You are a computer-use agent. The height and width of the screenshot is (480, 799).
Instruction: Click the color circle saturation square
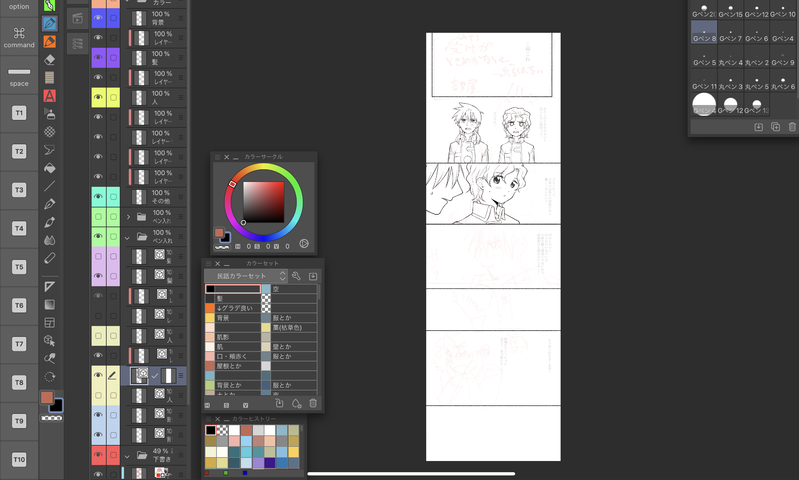tap(263, 202)
